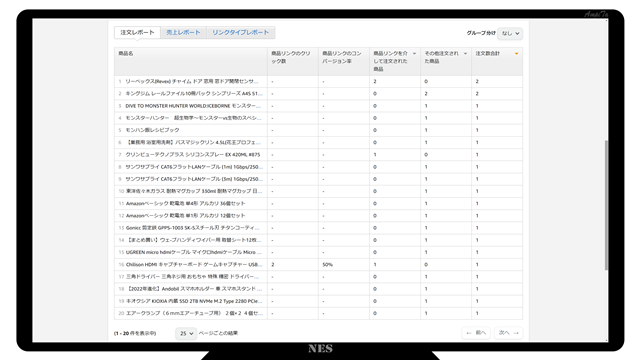Viewport: 640px width, 360px height.
Task: Select the モンハン飯レシピブック row text
Action: (x=152, y=130)
